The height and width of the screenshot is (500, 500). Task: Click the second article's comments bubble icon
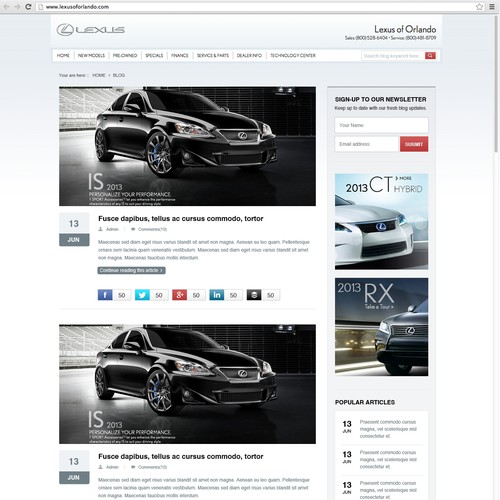point(133,467)
